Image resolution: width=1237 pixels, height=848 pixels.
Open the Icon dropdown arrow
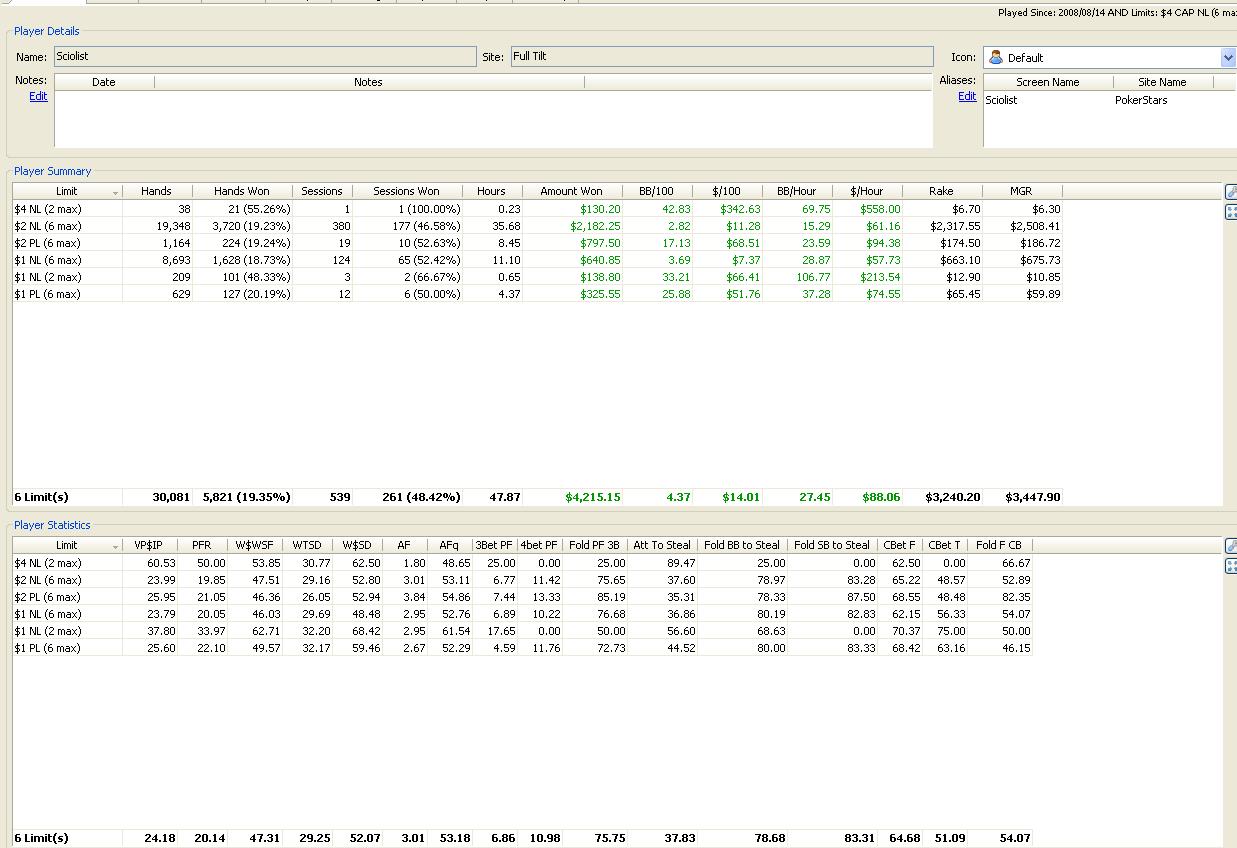[1228, 58]
